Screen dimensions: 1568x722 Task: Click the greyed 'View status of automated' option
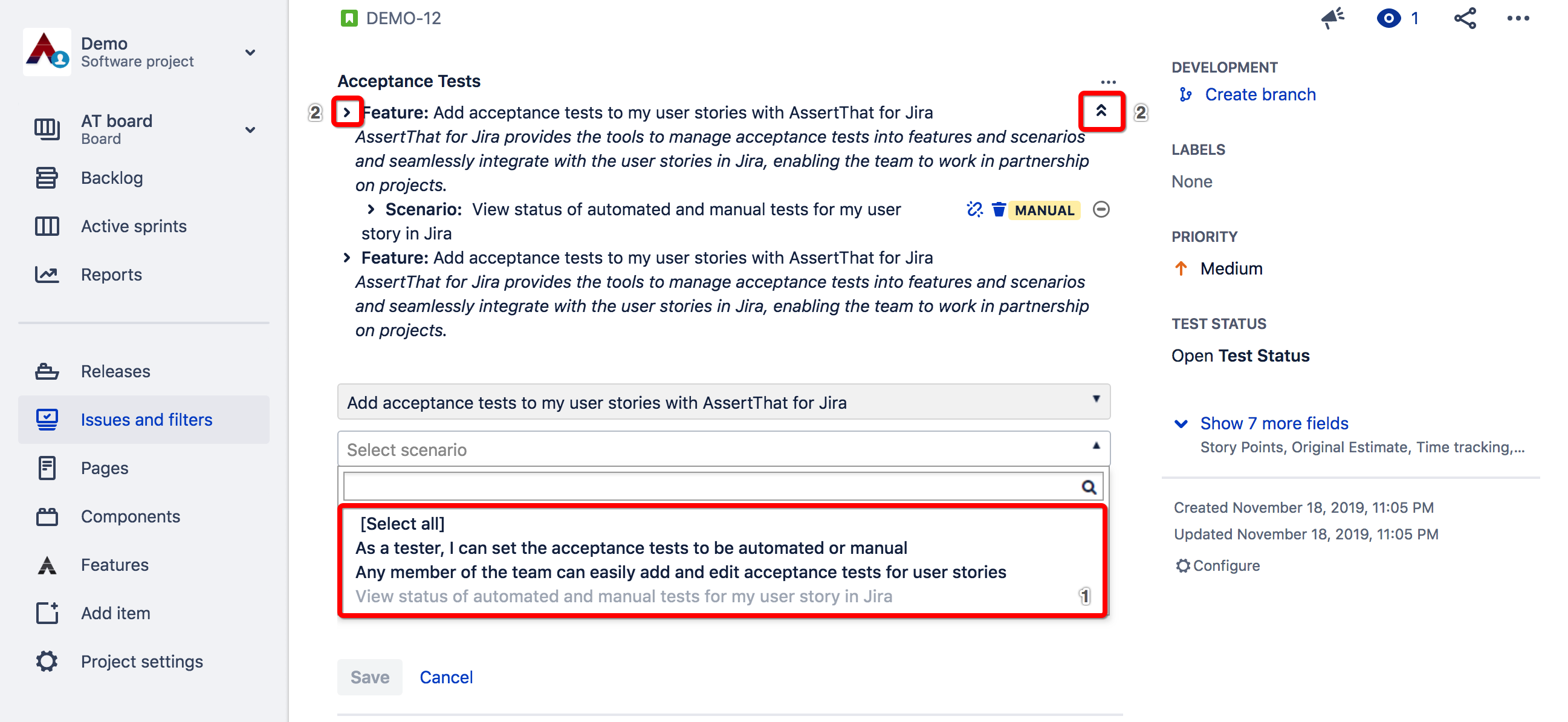click(624, 596)
